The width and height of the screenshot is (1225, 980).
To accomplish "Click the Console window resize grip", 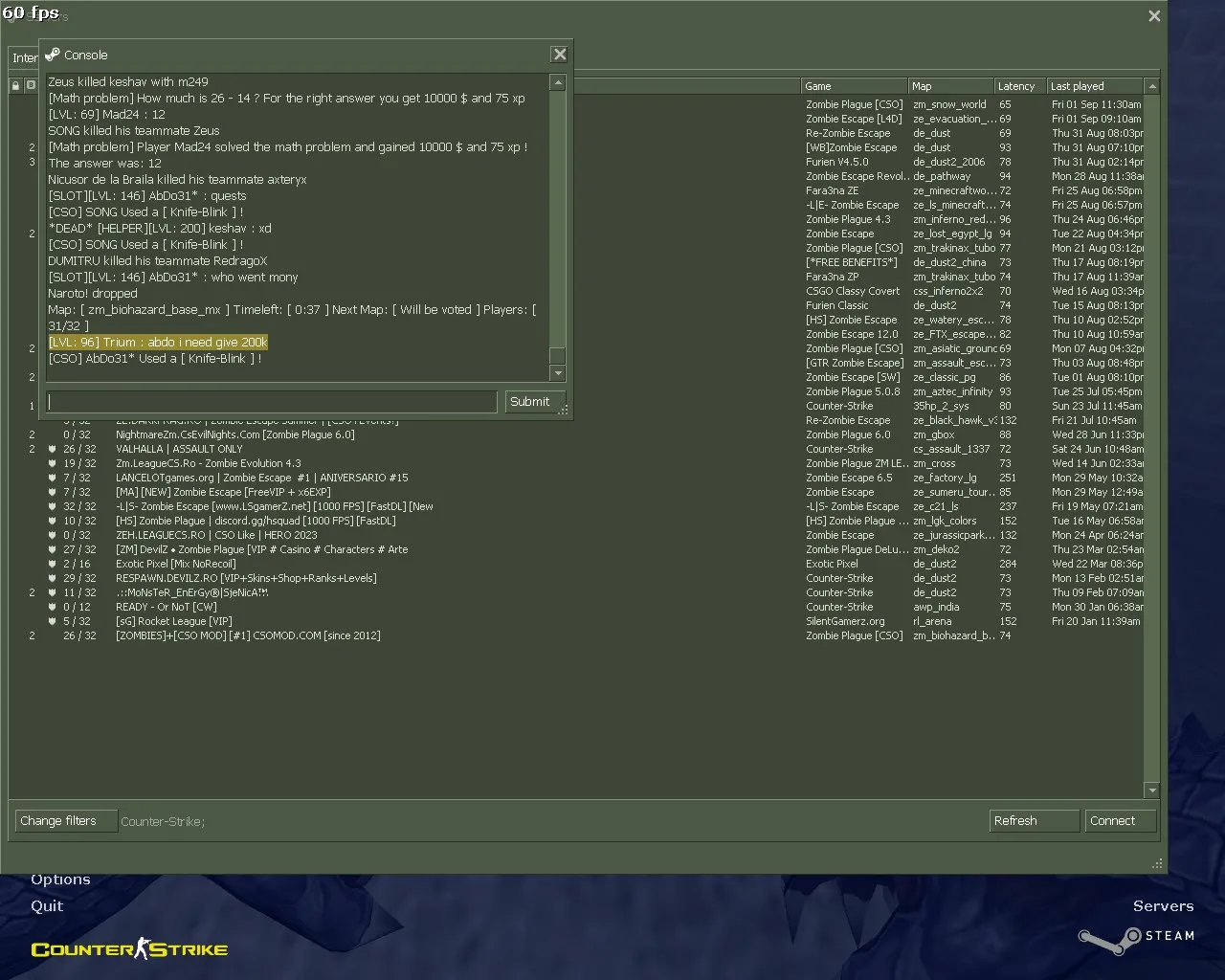I will [x=564, y=411].
